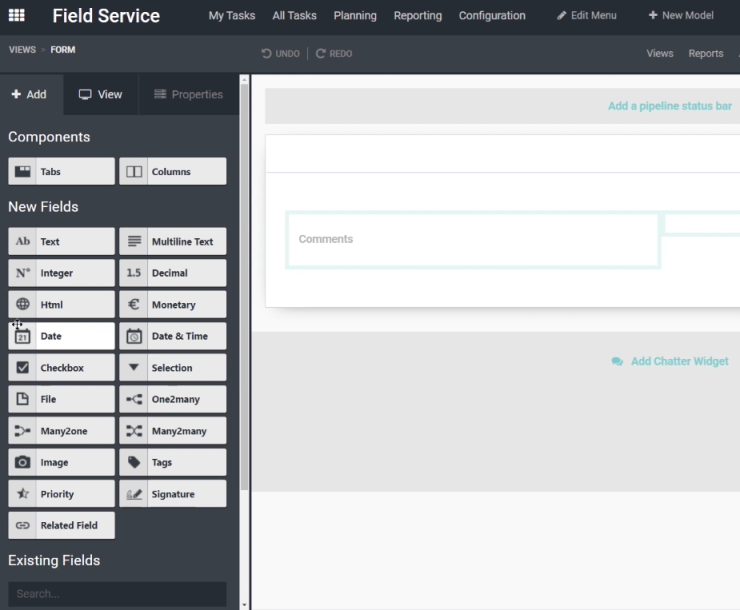740x610 pixels.
Task: Pick the Priority star icon
Action: pos(23,493)
